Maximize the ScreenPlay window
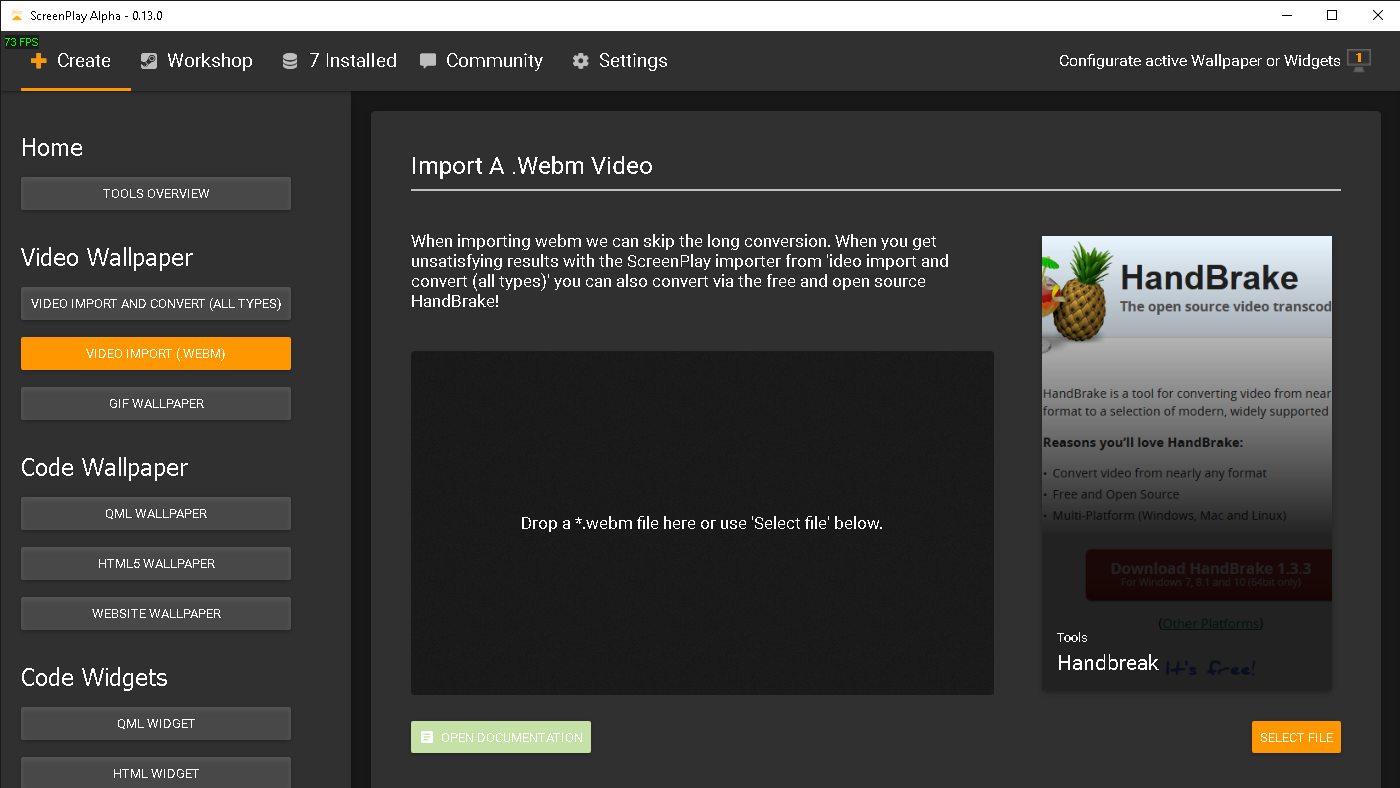Image resolution: width=1400 pixels, height=788 pixels. click(x=1332, y=15)
